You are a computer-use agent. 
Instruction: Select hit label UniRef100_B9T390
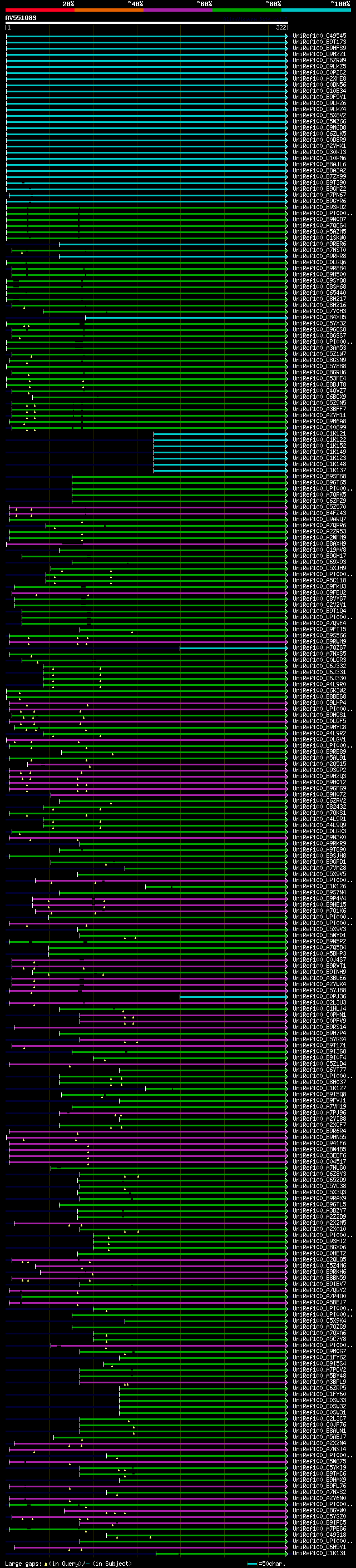[319, 182]
